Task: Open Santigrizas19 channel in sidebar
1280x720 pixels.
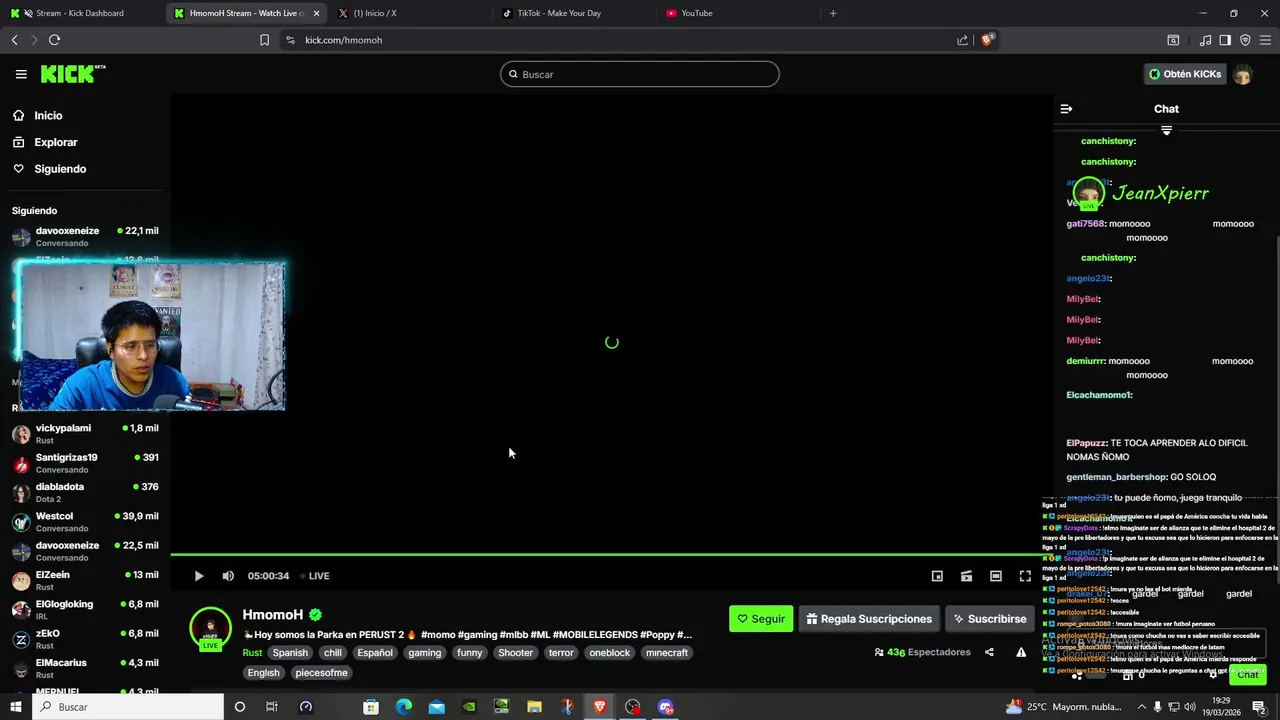Action: [x=85, y=463]
